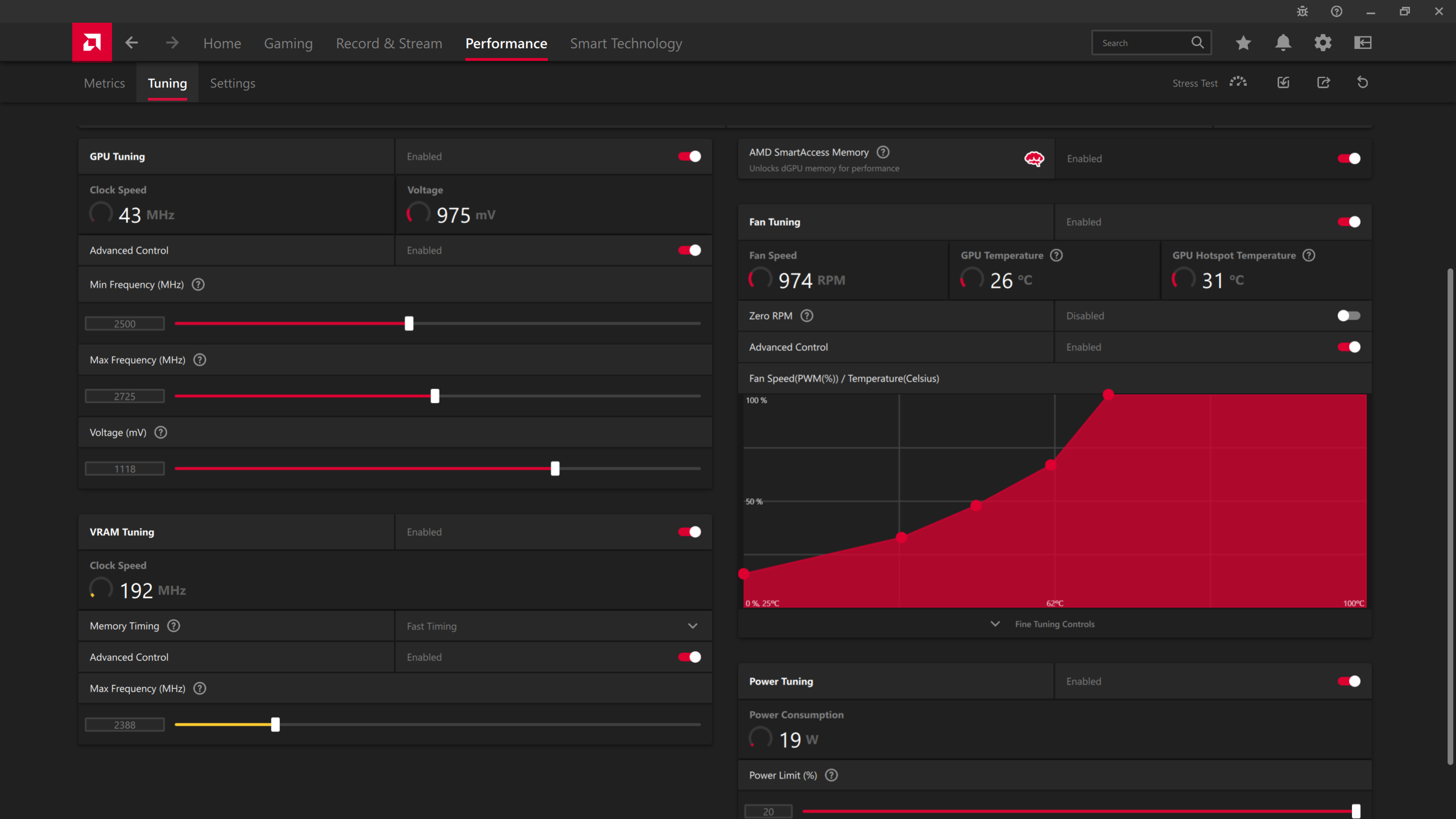
Task: Switch to the Settings sub-tab
Action: click(x=233, y=83)
